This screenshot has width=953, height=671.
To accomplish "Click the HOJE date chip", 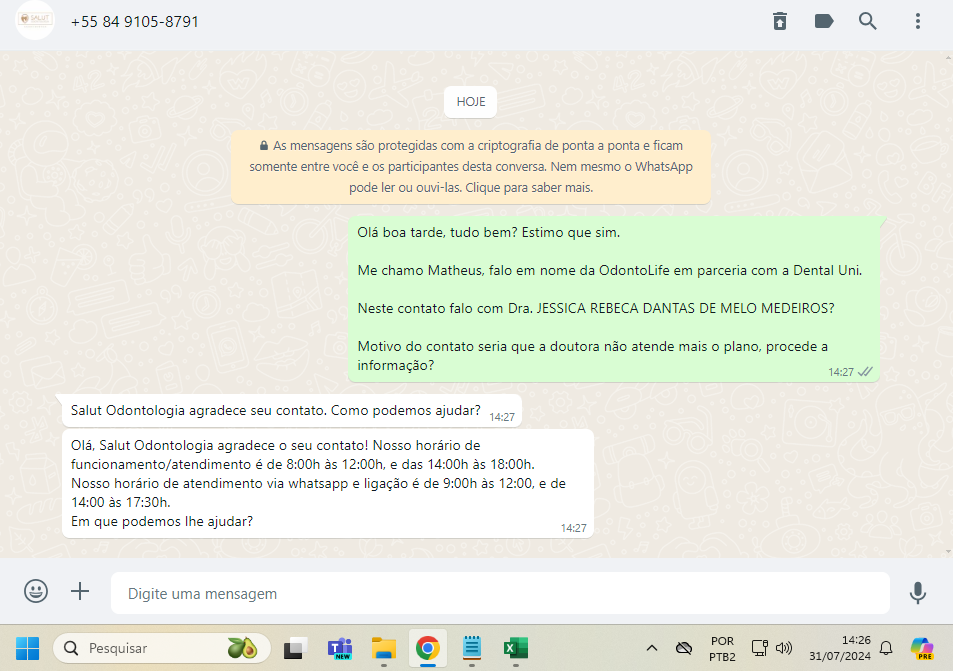I will 470,102.
